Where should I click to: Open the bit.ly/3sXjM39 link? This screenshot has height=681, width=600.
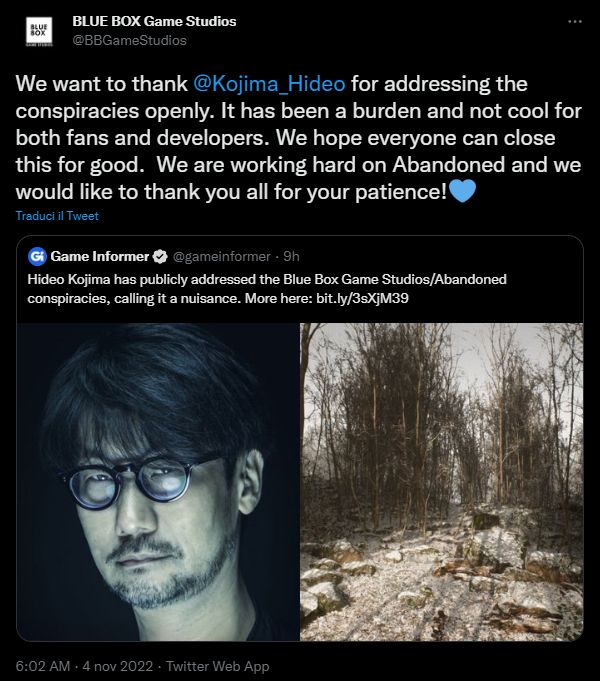362,298
